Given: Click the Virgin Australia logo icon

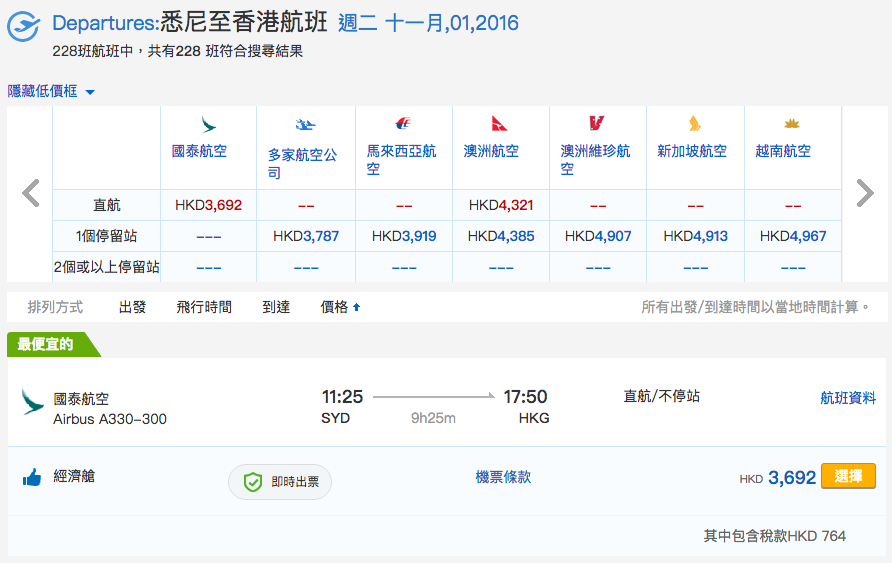Looking at the screenshot, I should click(x=596, y=123).
